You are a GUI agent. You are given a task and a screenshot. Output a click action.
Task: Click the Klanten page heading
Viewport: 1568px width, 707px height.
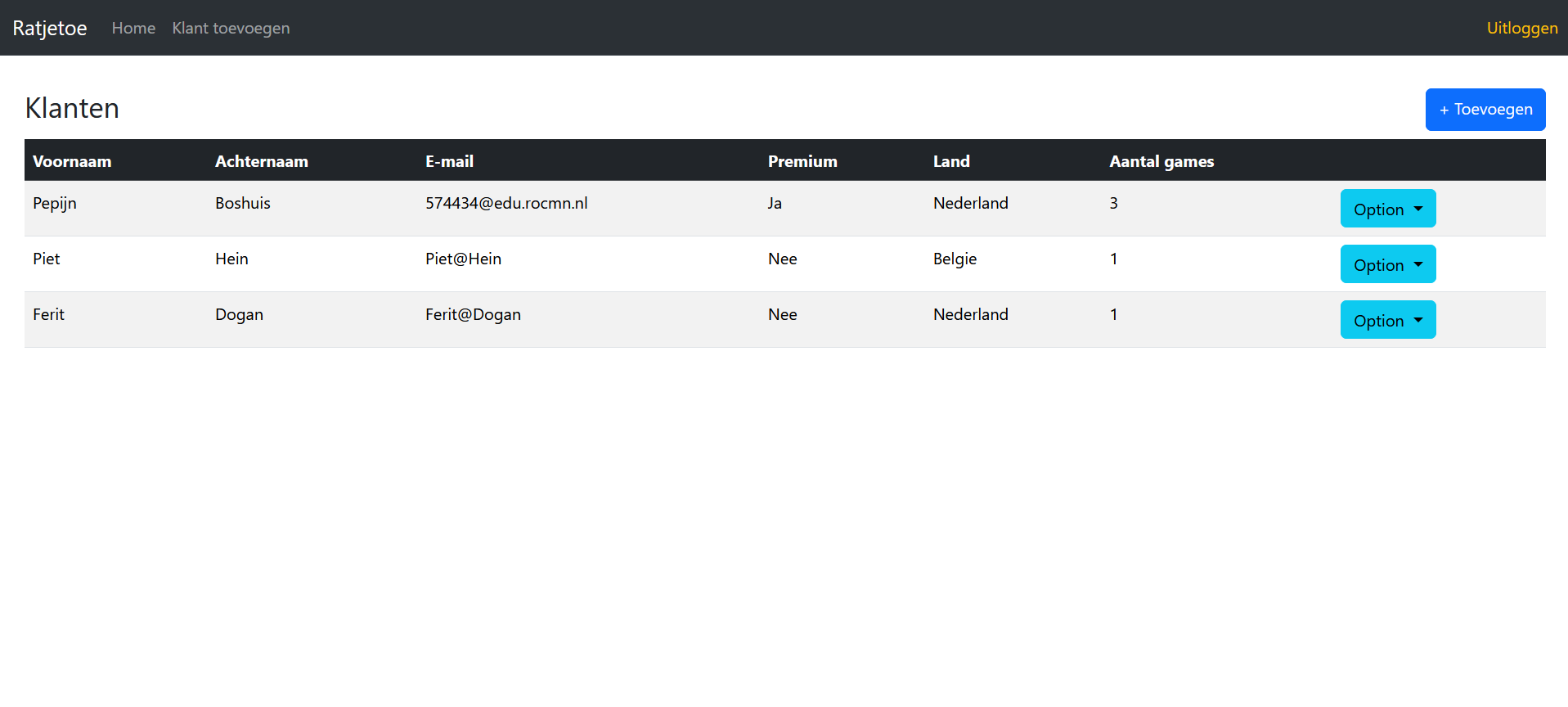pyautogui.click(x=72, y=108)
